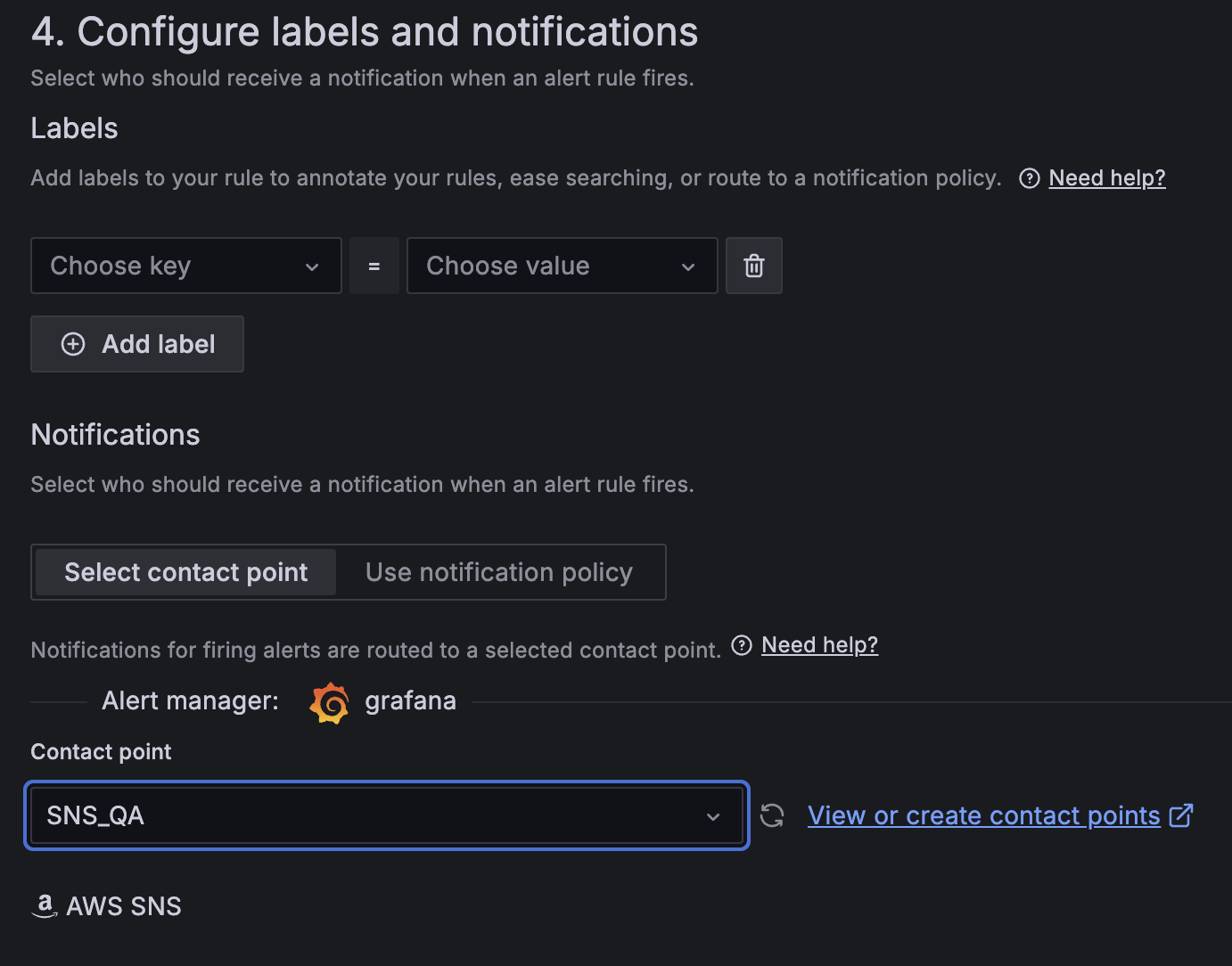Viewport: 1232px width, 966px height.
Task: Click the Grafana logo next to Alert manager
Action: 329,702
